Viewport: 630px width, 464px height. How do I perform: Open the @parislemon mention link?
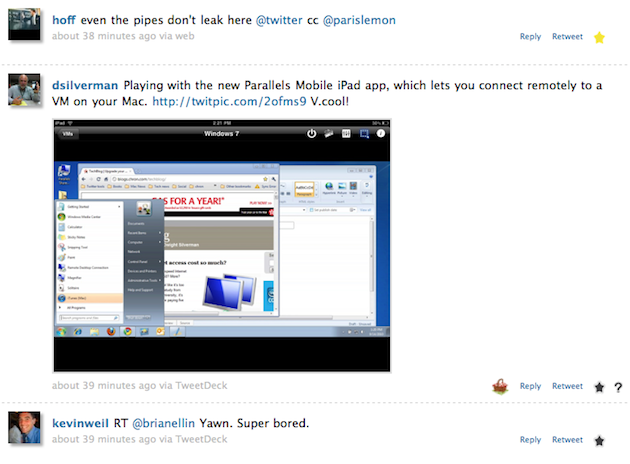[x=359, y=20]
